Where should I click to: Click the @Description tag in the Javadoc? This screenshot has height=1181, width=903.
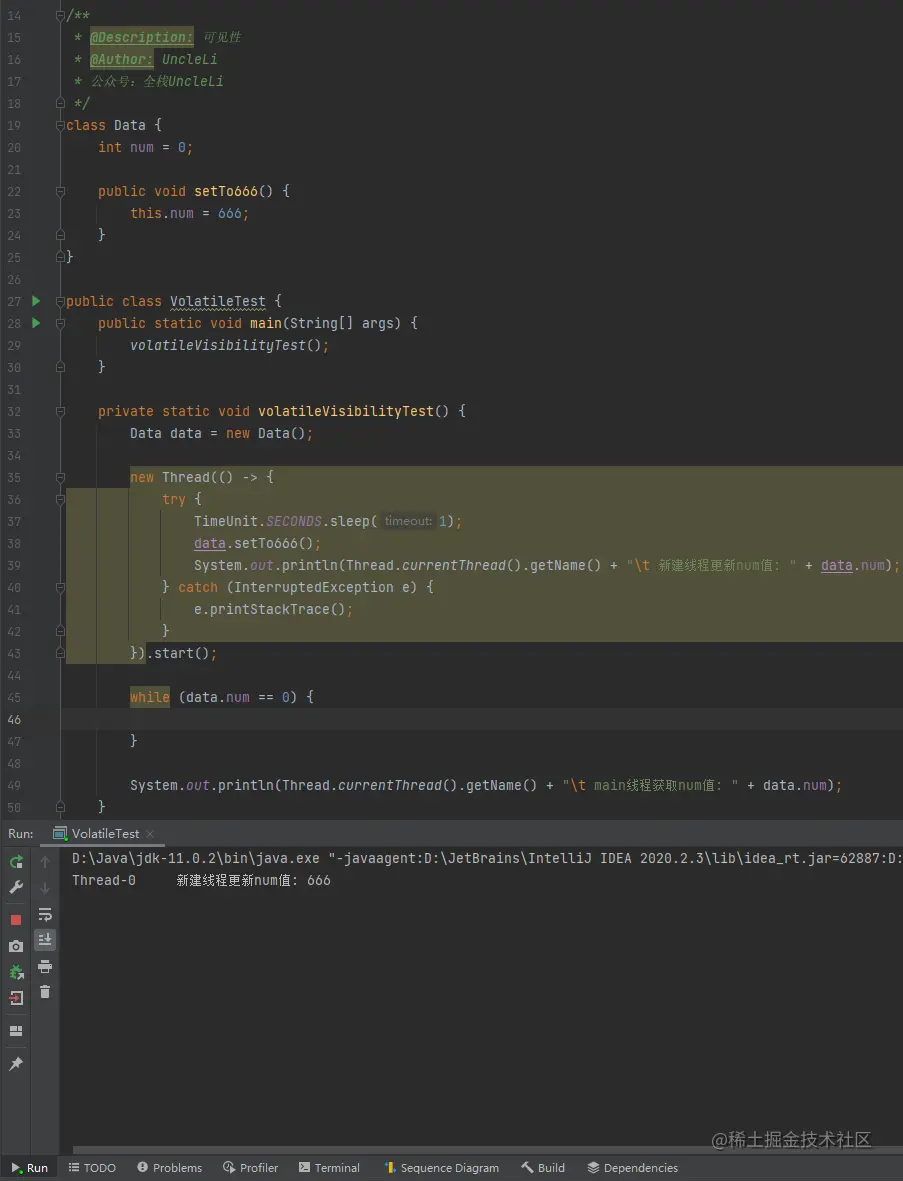tap(141, 37)
